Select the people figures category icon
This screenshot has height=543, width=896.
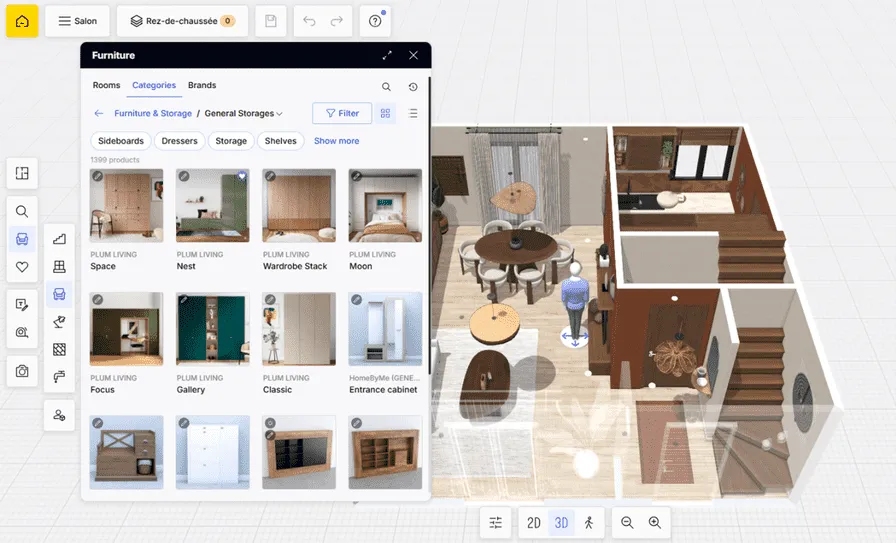(x=59, y=416)
